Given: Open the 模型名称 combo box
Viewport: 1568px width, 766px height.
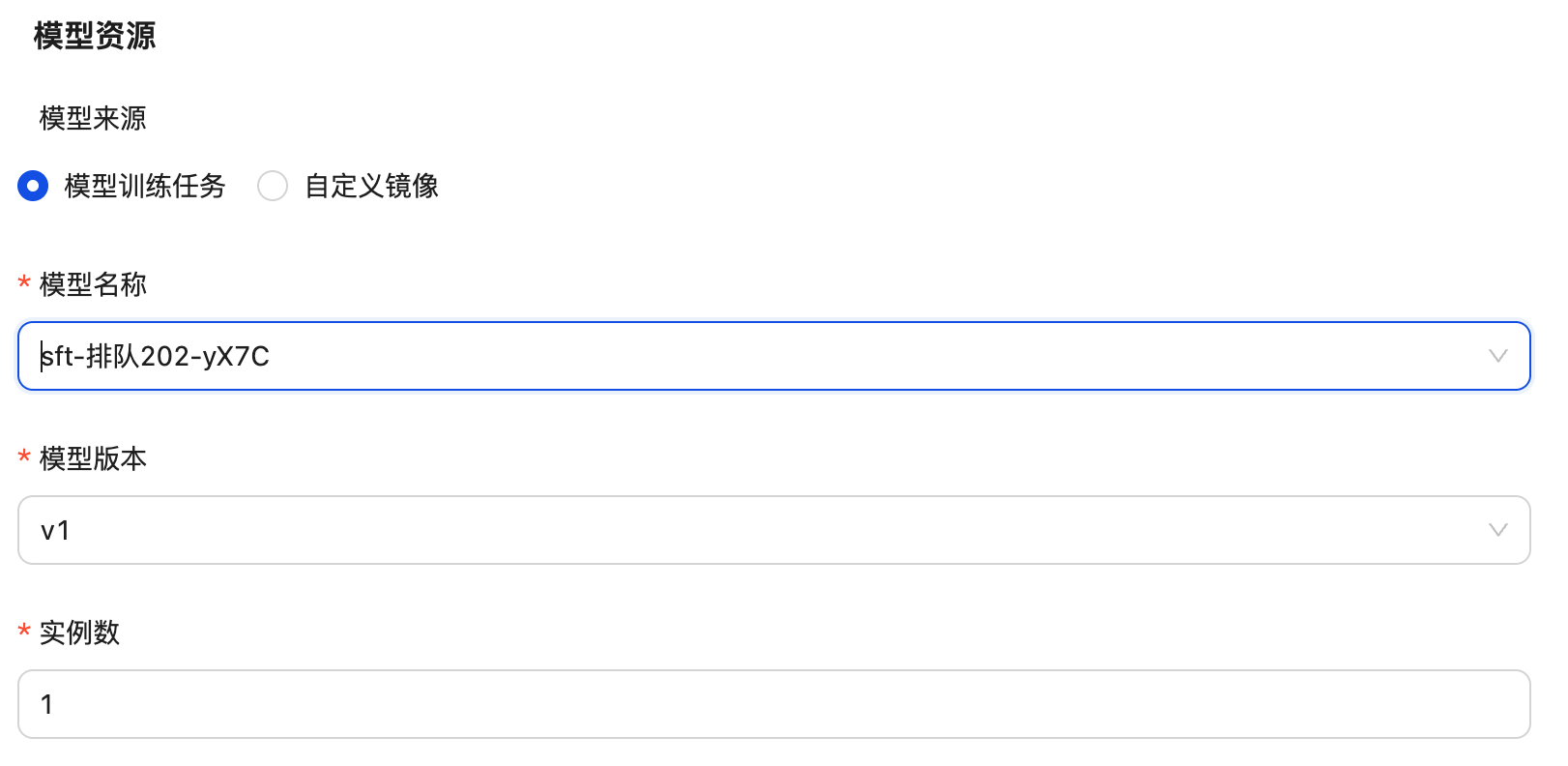Looking at the screenshot, I should point(773,356).
